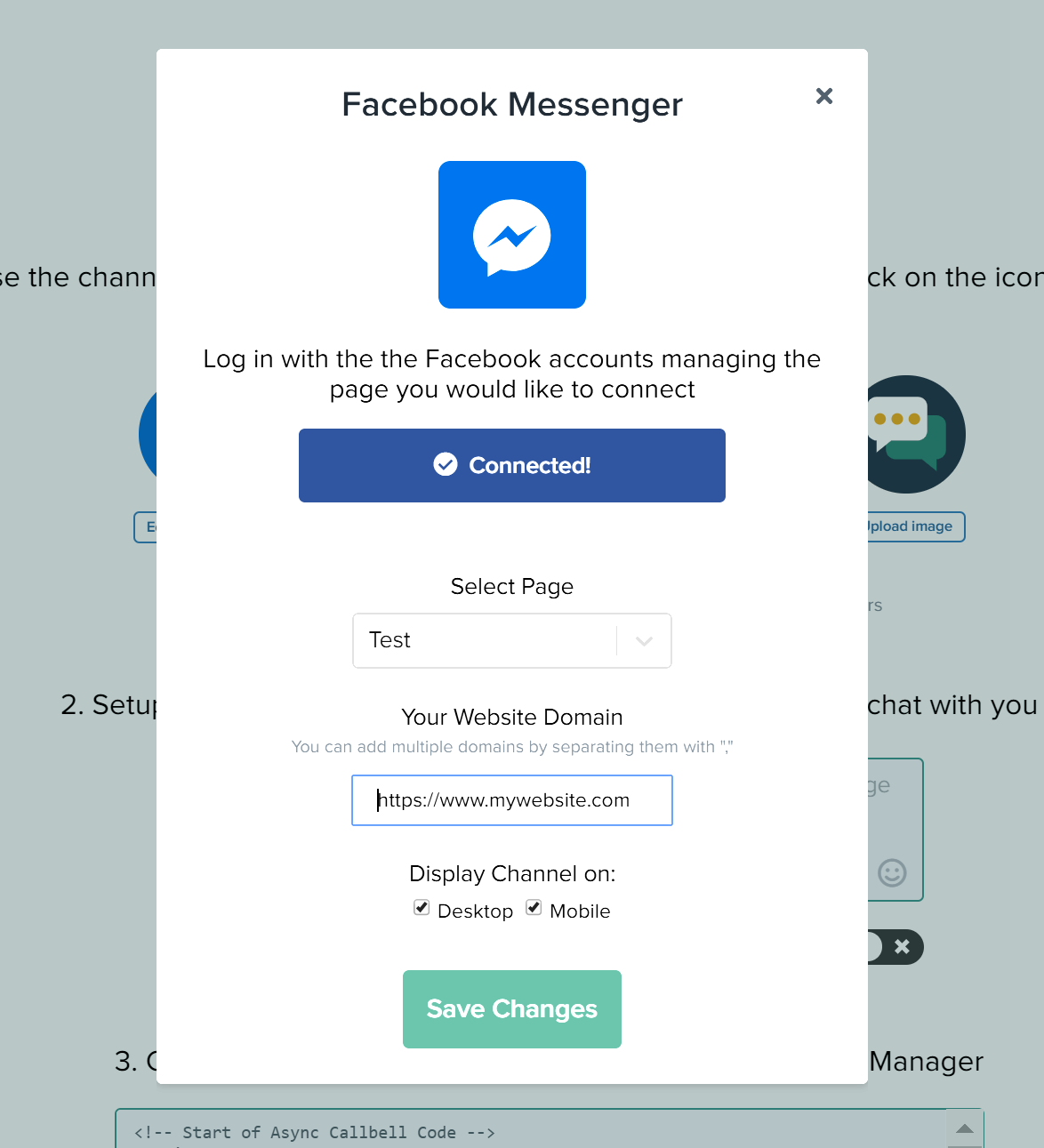Click the Save Changes button
1044x1148 pixels.
point(512,1009)
